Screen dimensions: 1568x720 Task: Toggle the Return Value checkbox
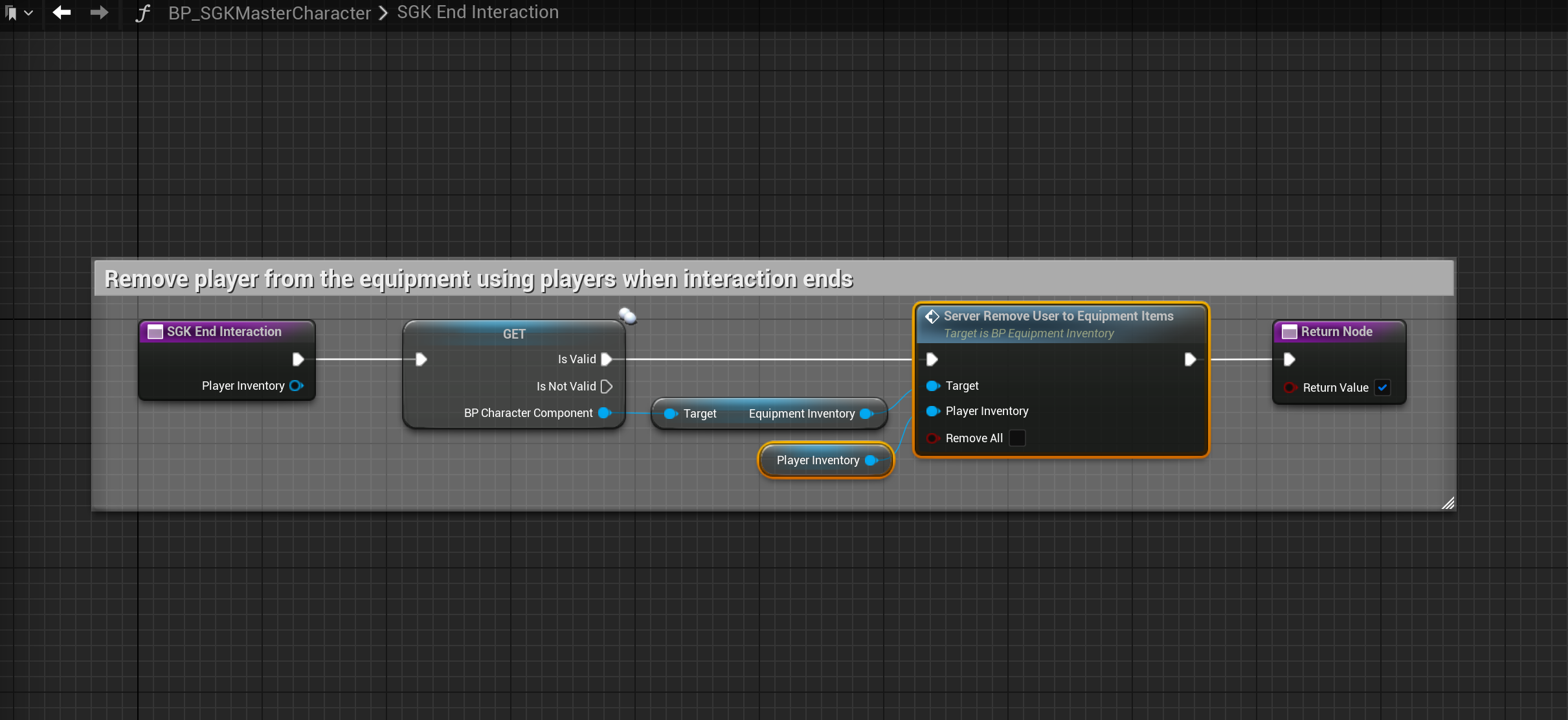[1382, 388]
